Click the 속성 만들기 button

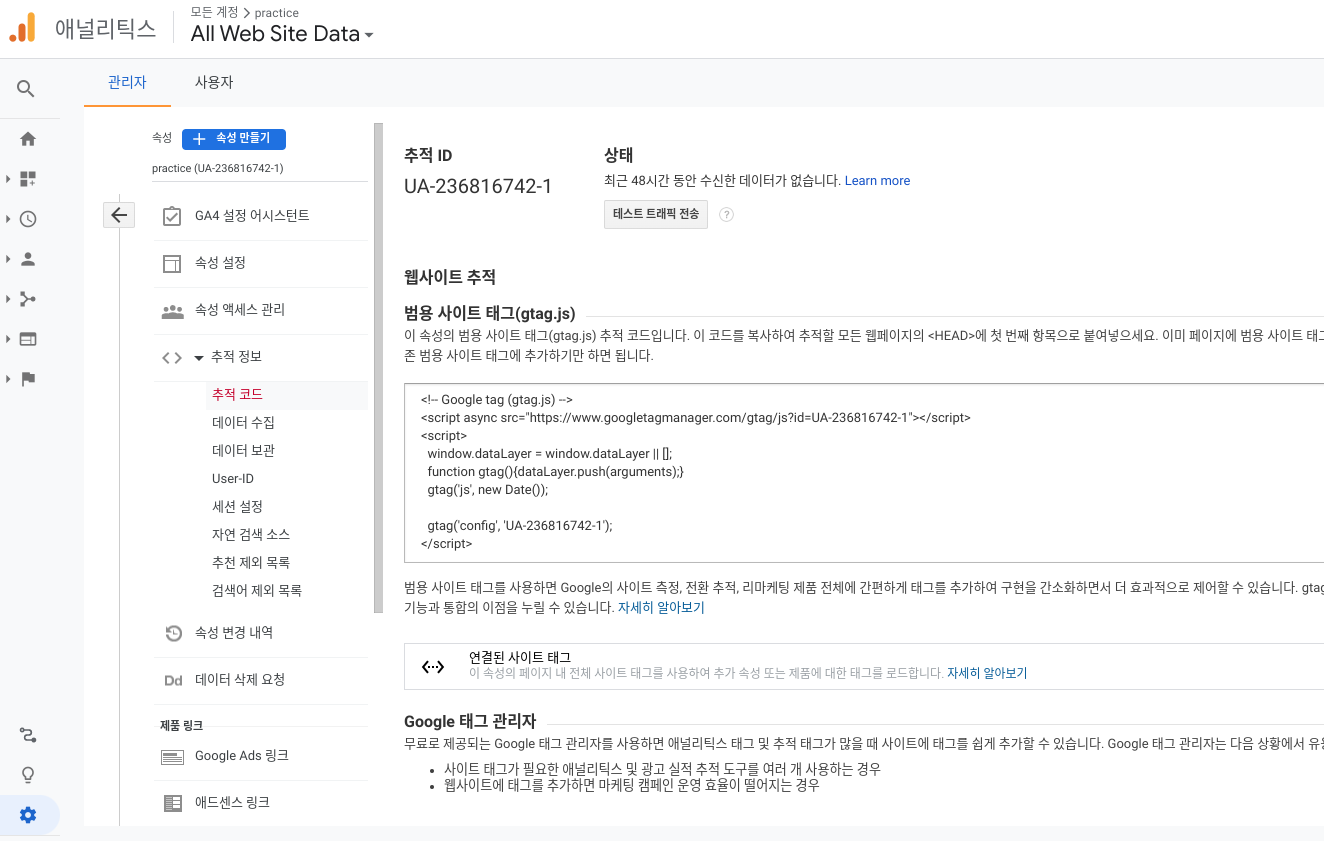234,139
